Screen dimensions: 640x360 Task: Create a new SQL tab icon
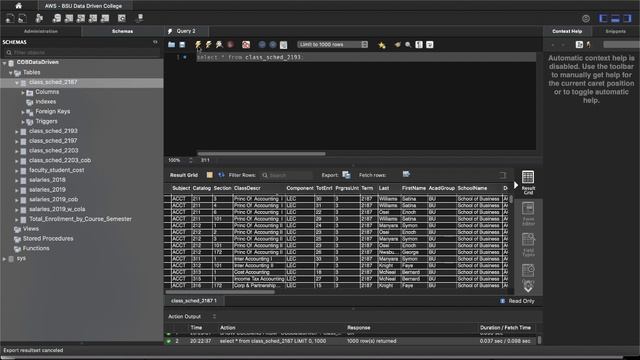(10, 18)
